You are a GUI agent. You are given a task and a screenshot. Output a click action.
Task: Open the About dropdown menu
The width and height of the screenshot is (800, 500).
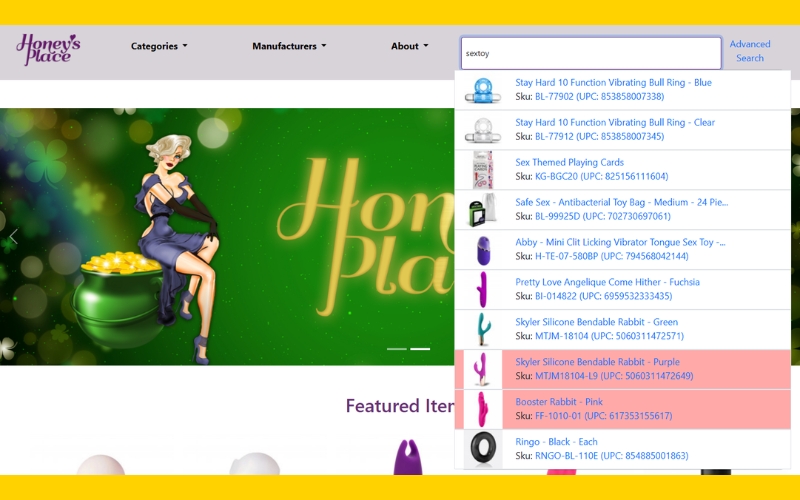click(410, 46)
